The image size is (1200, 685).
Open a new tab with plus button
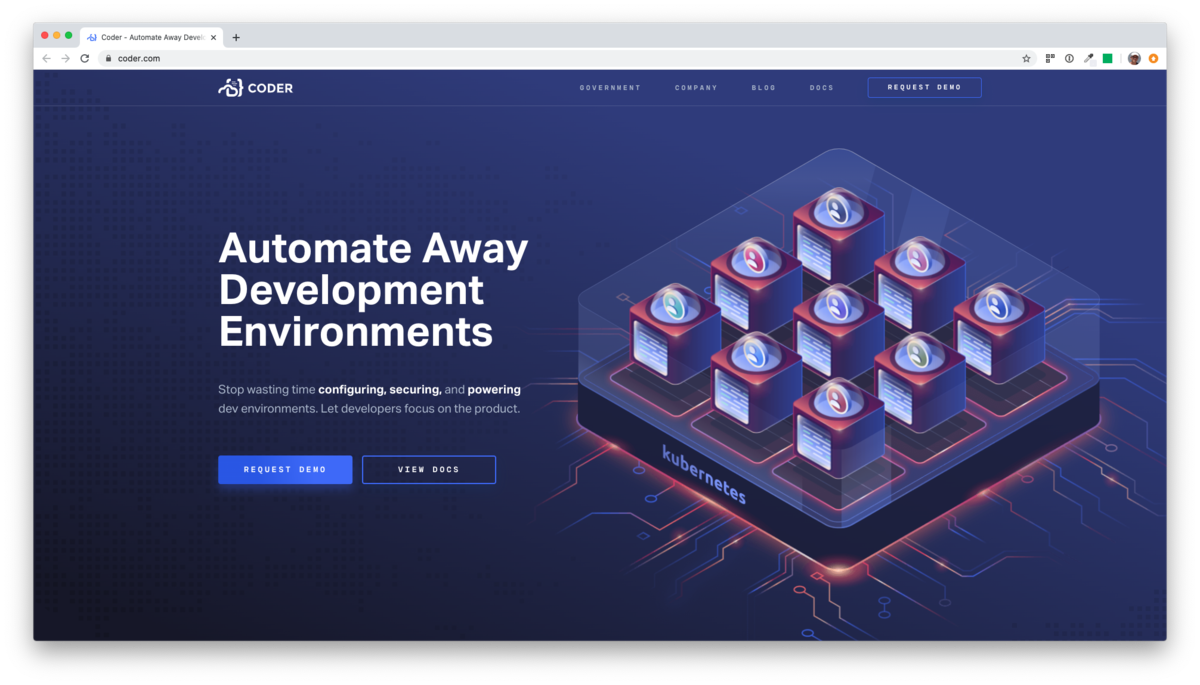[x=236, y=38]
